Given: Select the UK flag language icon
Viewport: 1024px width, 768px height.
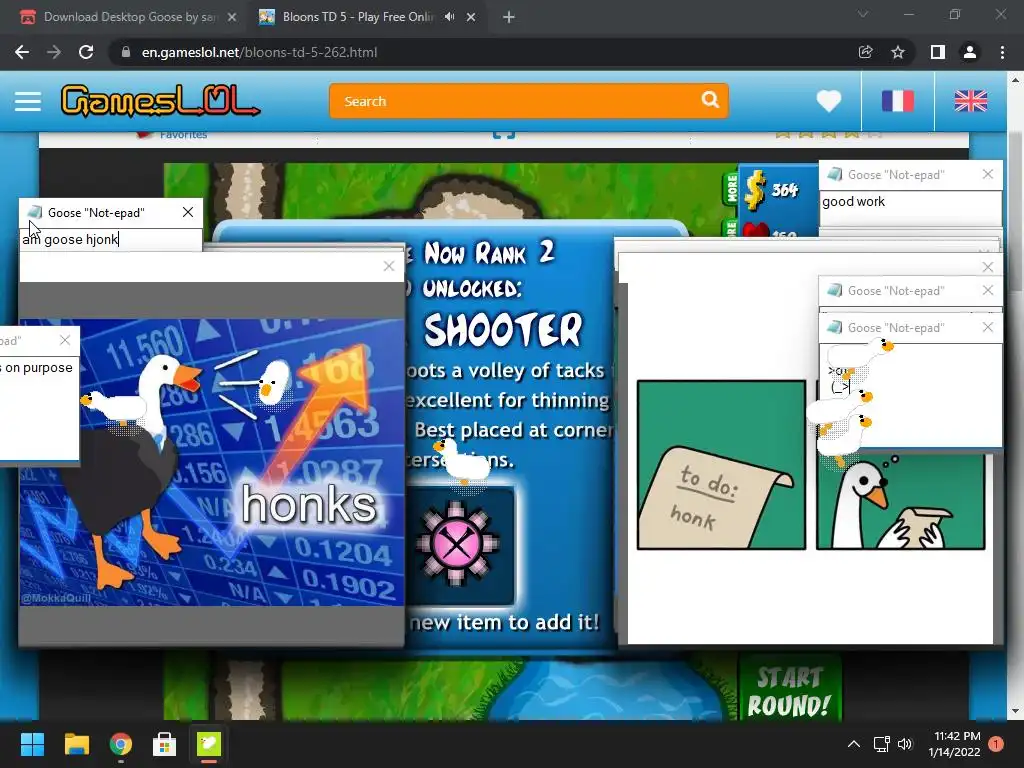Looking at the screenshot, I should click(x=970, y=101).
